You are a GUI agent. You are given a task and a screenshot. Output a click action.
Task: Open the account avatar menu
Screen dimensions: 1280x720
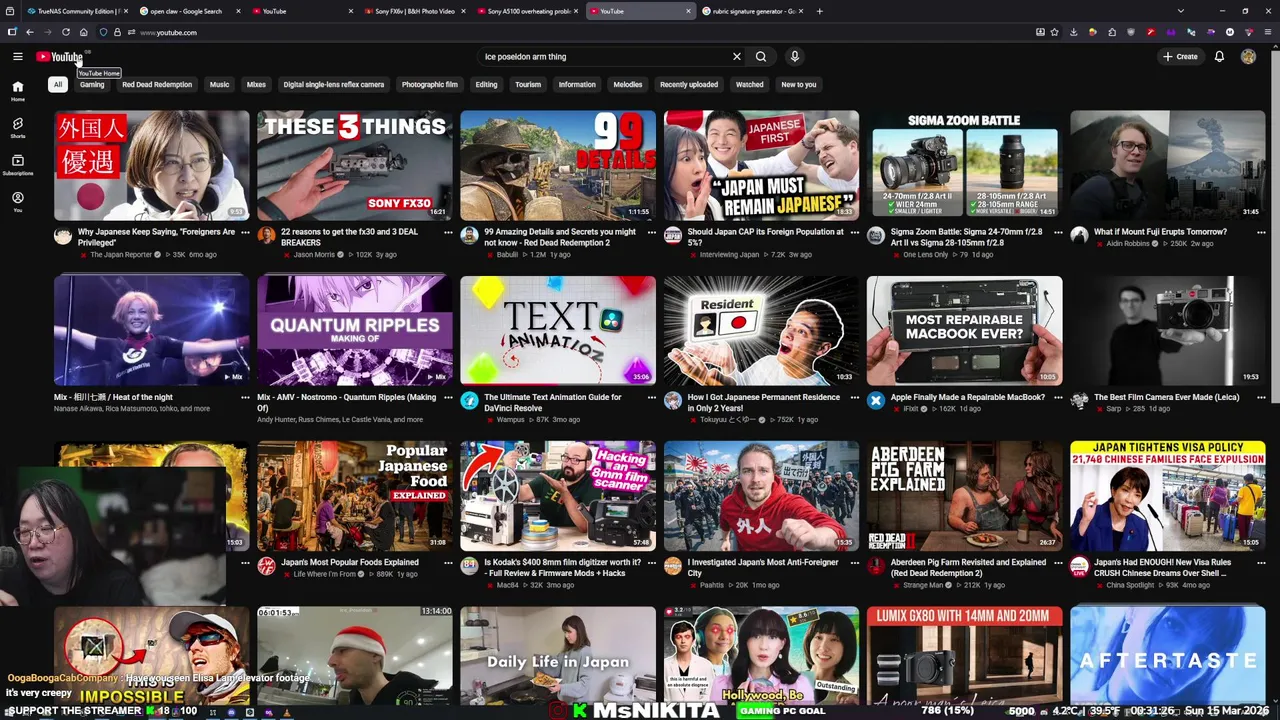pyautogui.click(x=1248, y=57)
